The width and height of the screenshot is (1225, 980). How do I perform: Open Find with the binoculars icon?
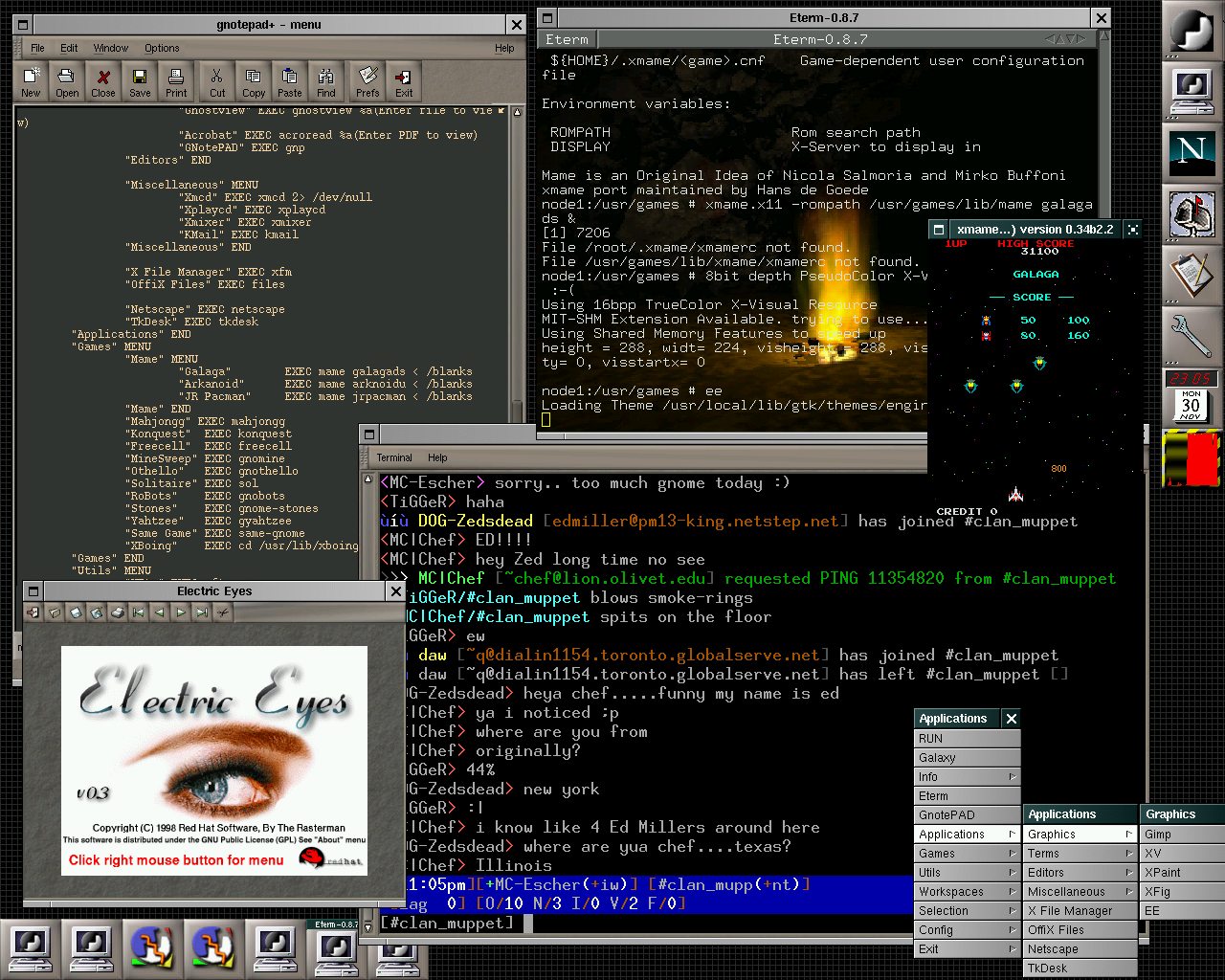[326, 81]
